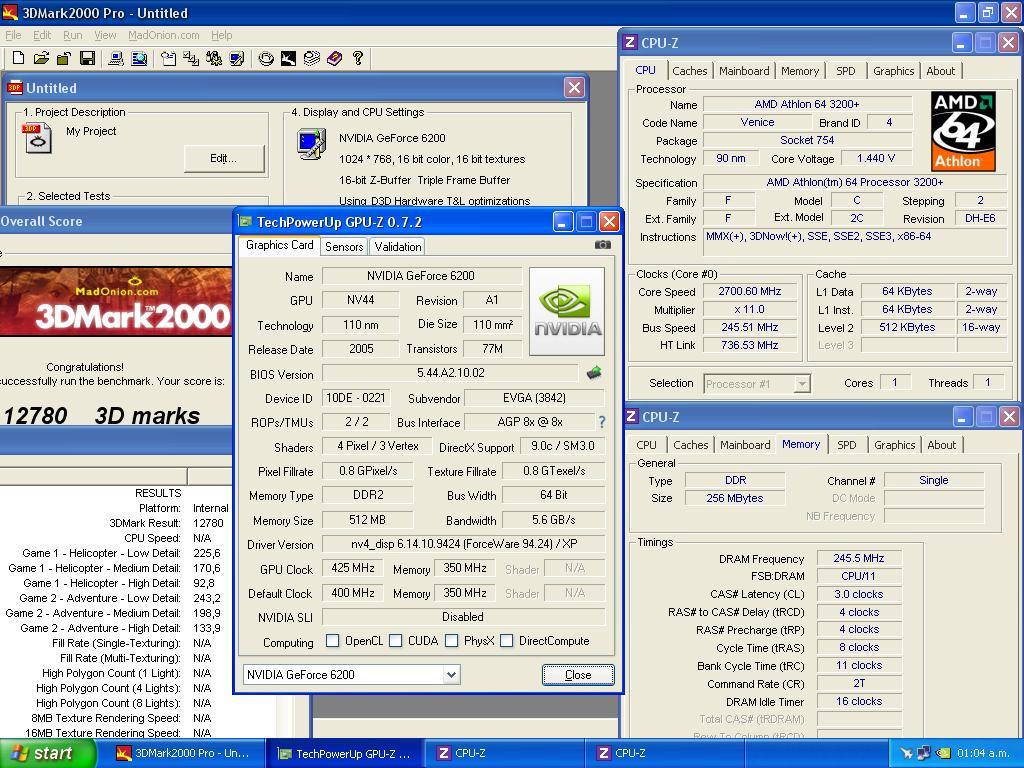Screen dimensions: 1024x768
Task: Click GPU-Z camera screenshot icon
Action: pyautogui.click(x=603, y=245)
